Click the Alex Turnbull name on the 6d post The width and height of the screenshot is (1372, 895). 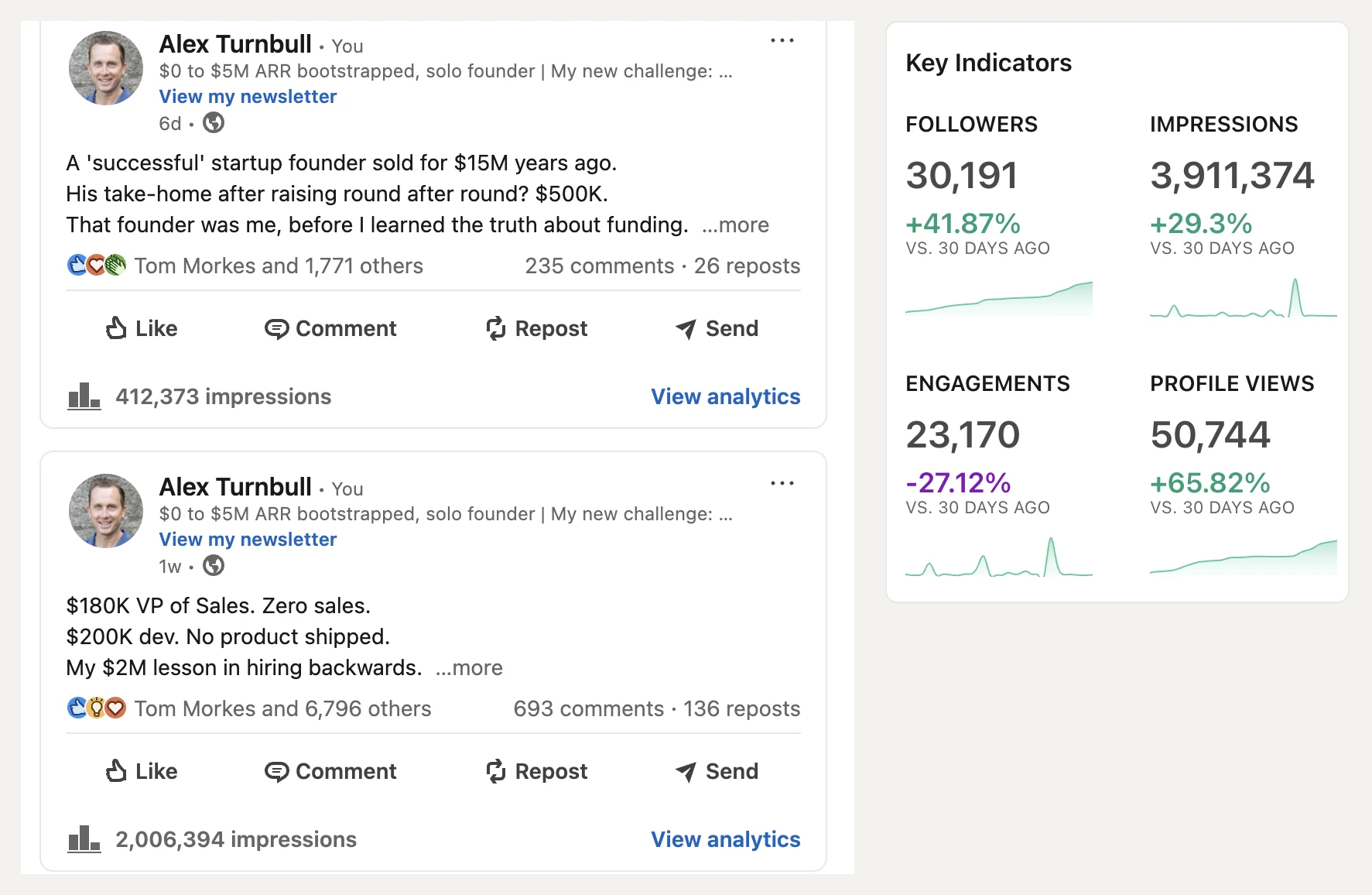235,44
